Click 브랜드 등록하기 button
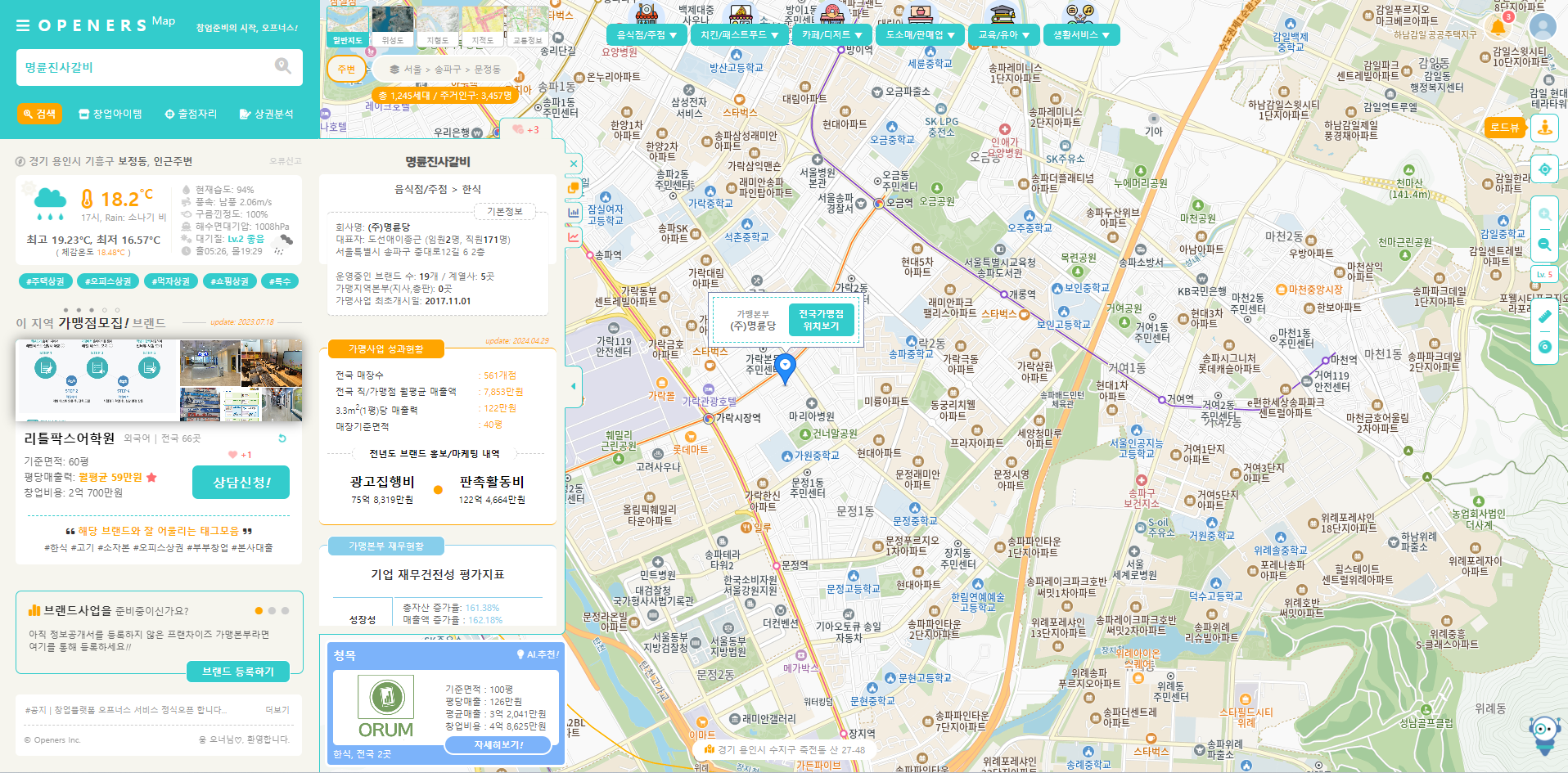The height and width of the screenshot is (773, 1568). pyautogui.click(x=238, y=671)
